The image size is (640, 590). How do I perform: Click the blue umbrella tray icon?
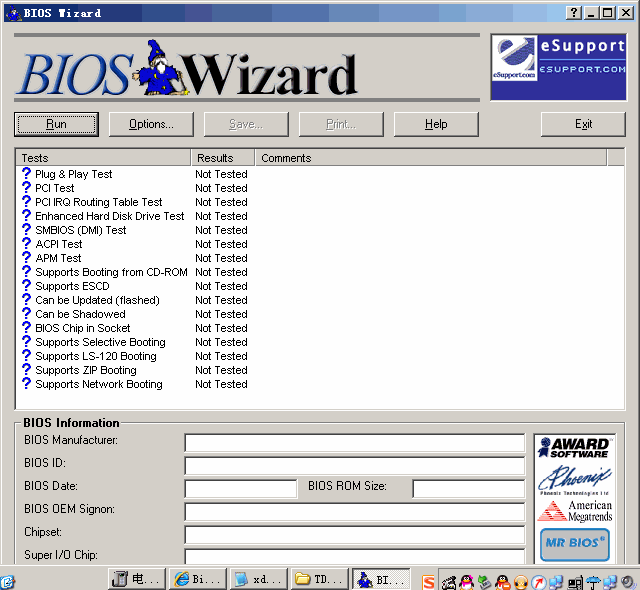click(x=593, y=582)
